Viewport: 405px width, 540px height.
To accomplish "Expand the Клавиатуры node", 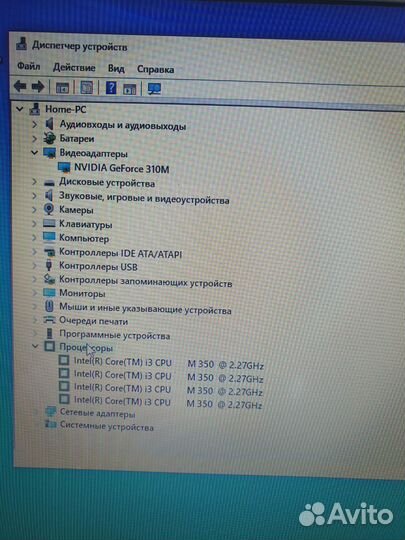I will [x=34, y=224].
